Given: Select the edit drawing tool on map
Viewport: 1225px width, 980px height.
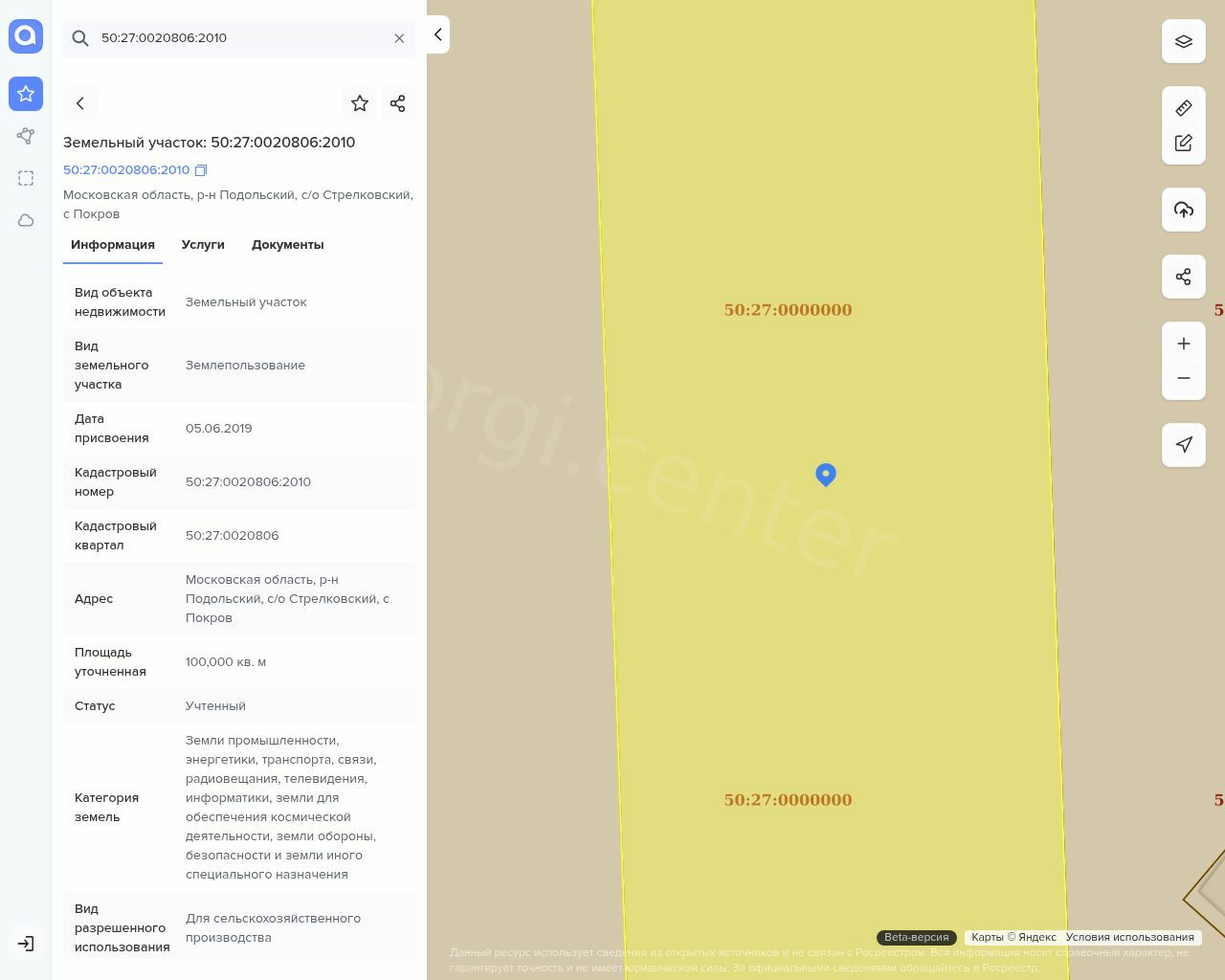Looking at the screenshot, I should tap(1184, 143).
